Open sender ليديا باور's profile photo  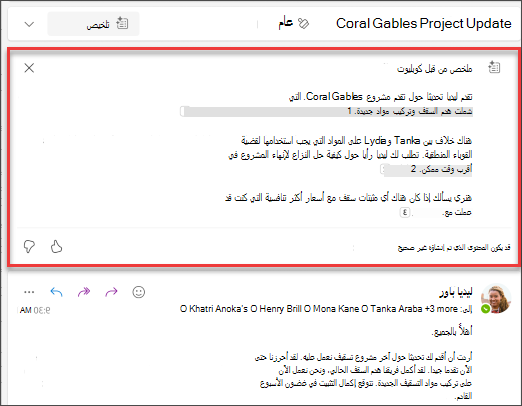496,298
